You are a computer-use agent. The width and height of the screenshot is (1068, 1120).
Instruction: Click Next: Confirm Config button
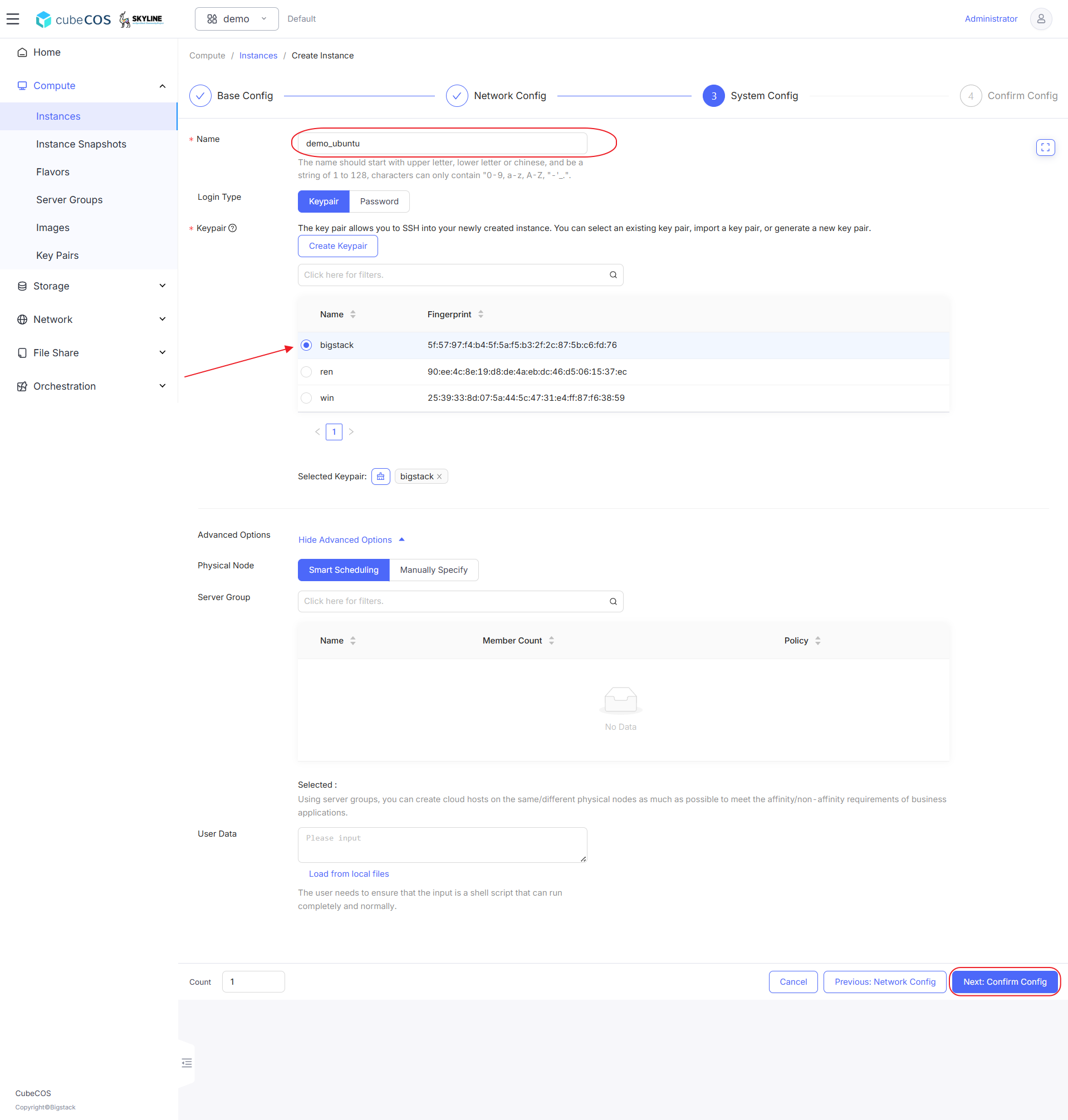coord(1005,983)
